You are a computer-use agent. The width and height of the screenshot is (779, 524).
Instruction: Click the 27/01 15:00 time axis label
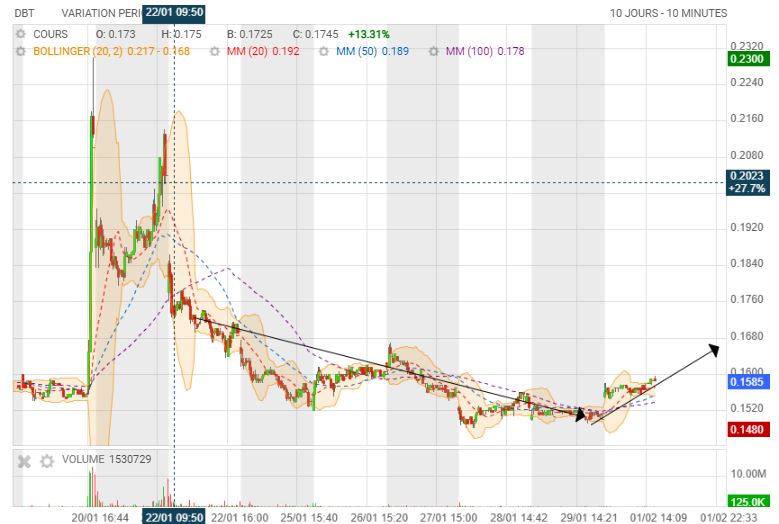pyautogui.click(x=449, y=518)
